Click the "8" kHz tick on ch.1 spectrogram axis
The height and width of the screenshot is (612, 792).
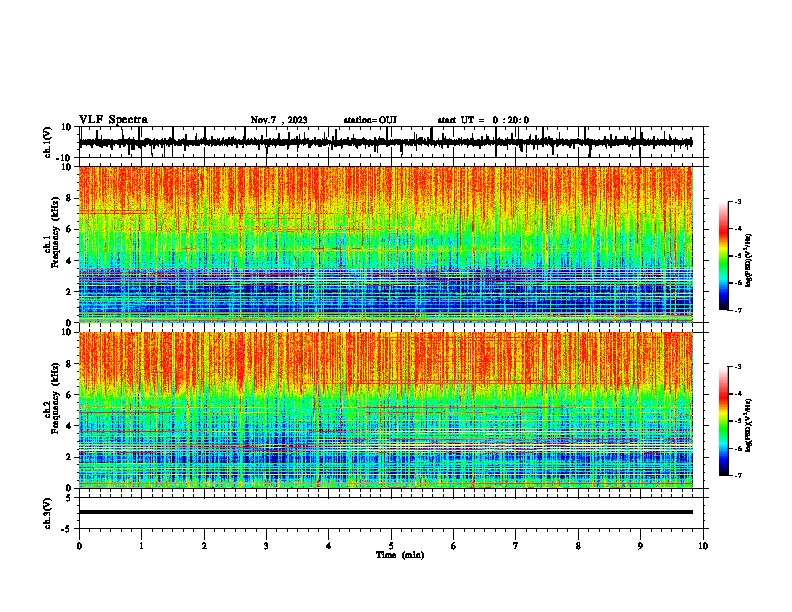69,198
